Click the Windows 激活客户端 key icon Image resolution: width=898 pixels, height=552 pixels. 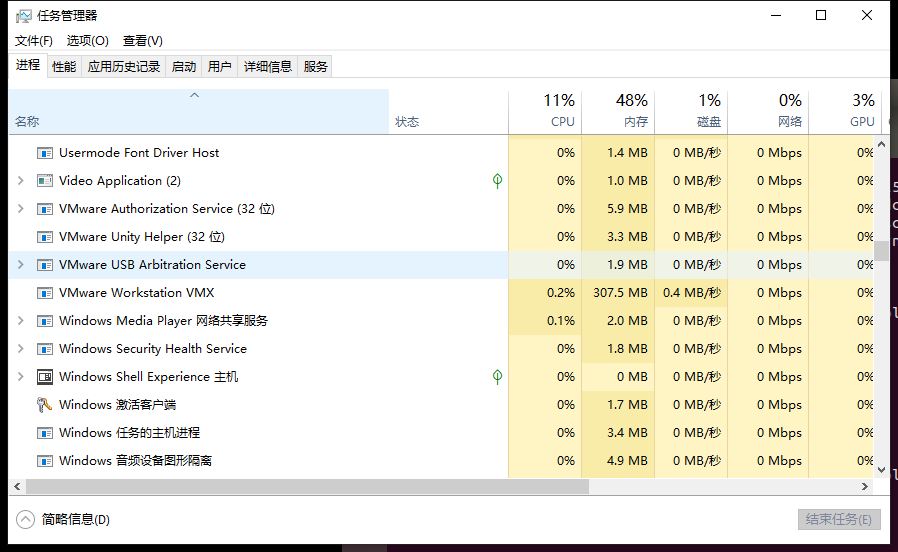[44, 405]
